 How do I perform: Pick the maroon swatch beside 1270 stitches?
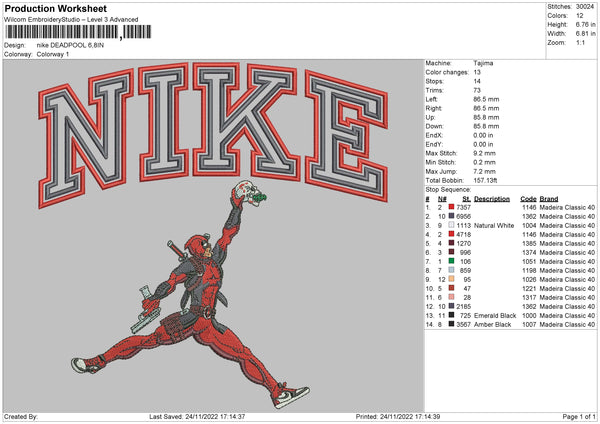coord(452,243)
